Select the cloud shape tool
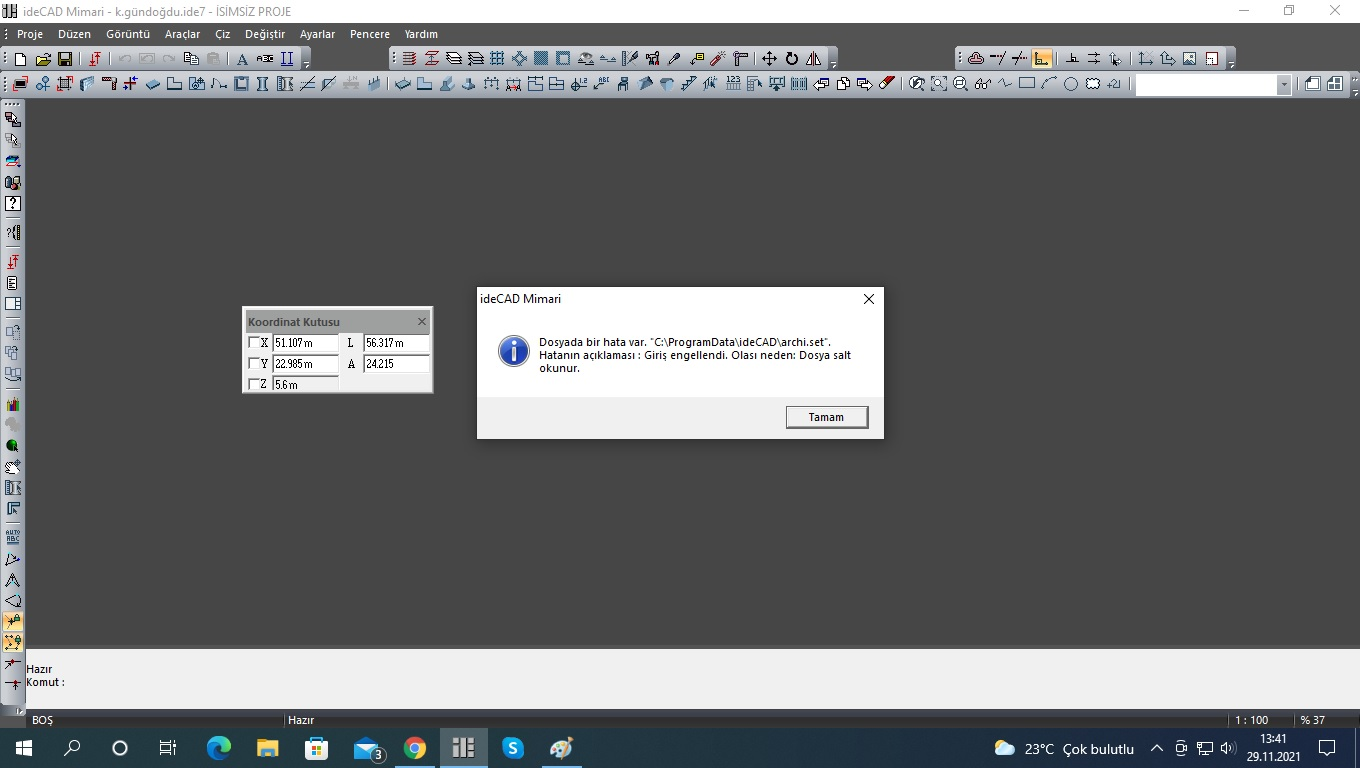Viewport: 1360px width, 768px height. point(1092,84)
